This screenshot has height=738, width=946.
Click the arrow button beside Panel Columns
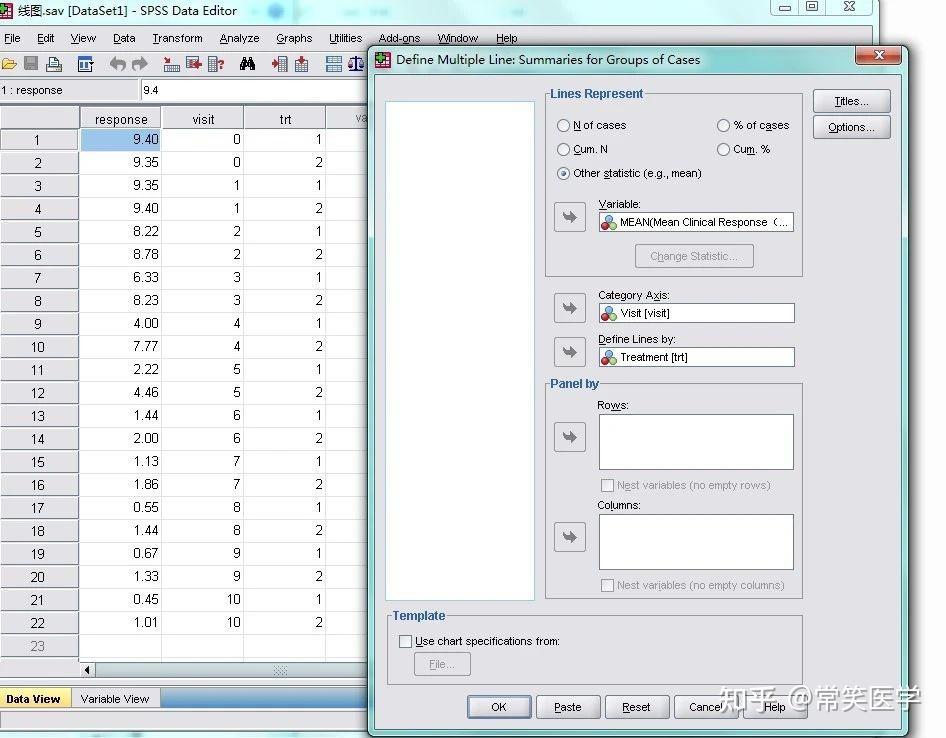(570, 537)
